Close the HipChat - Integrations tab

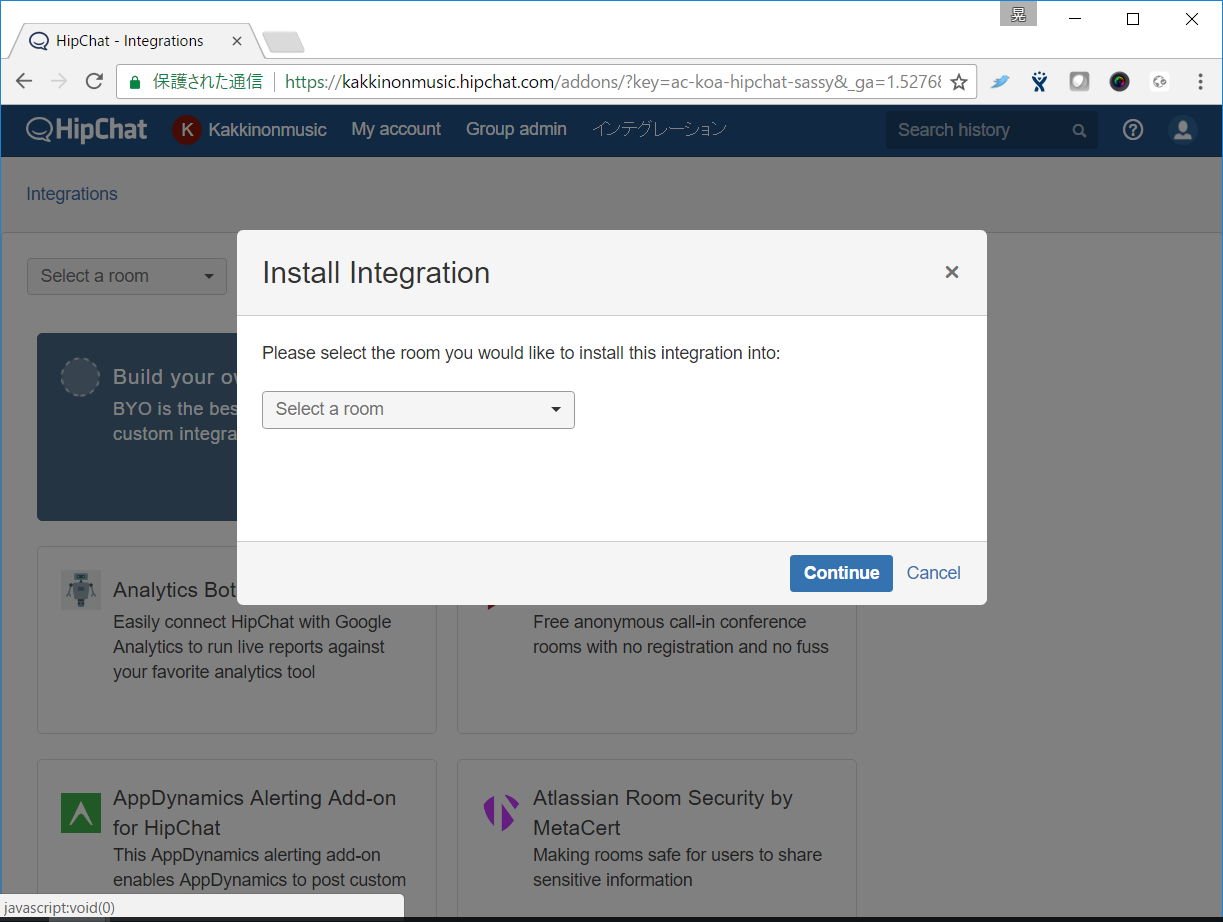point(237,41)
